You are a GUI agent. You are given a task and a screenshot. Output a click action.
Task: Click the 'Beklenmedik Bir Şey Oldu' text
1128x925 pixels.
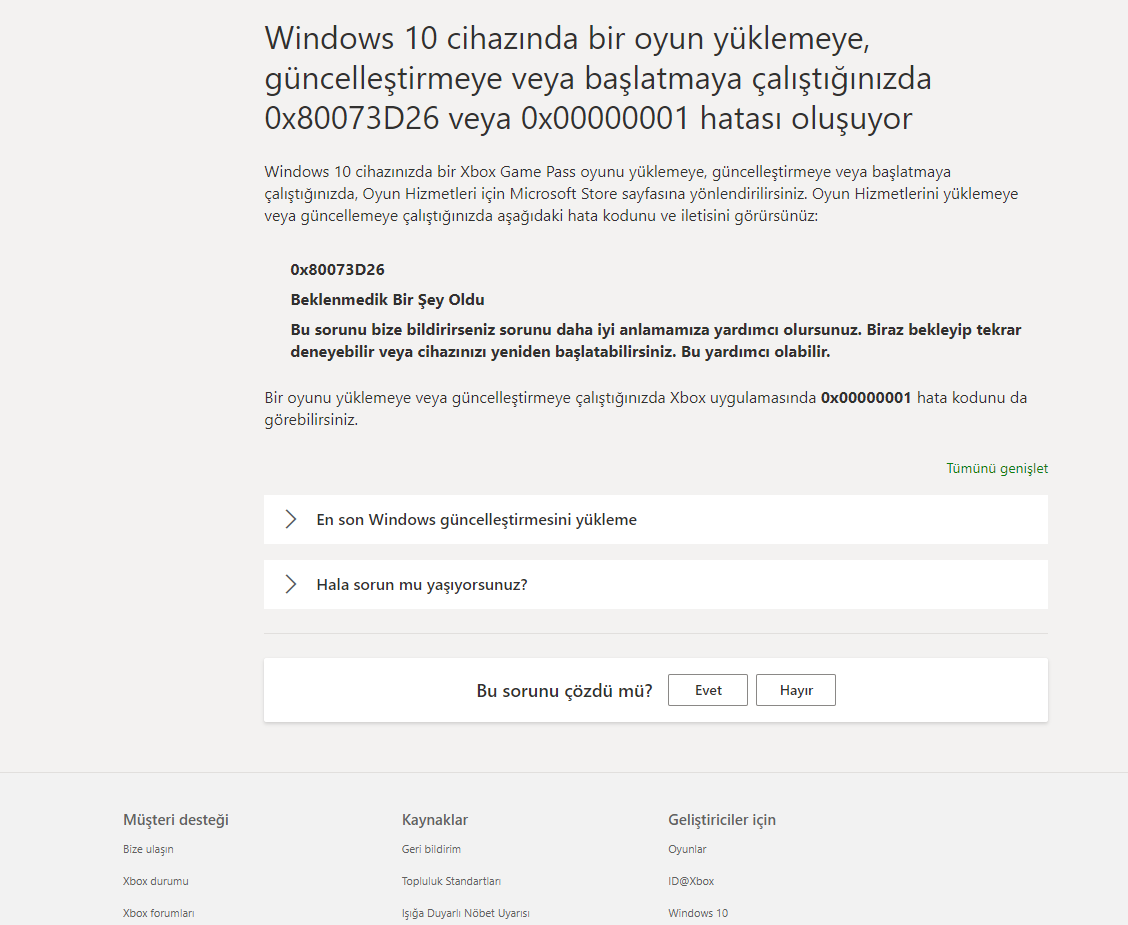tap(387, 300)
